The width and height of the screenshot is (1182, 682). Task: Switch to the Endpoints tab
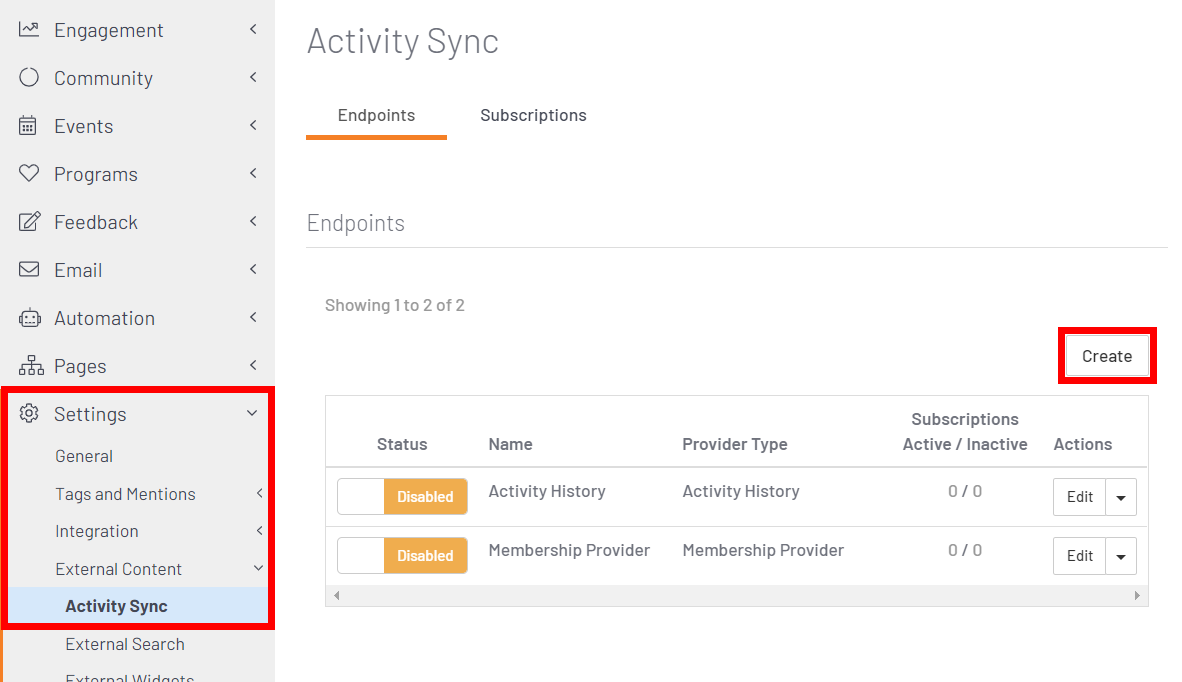[x=376, y=115]
